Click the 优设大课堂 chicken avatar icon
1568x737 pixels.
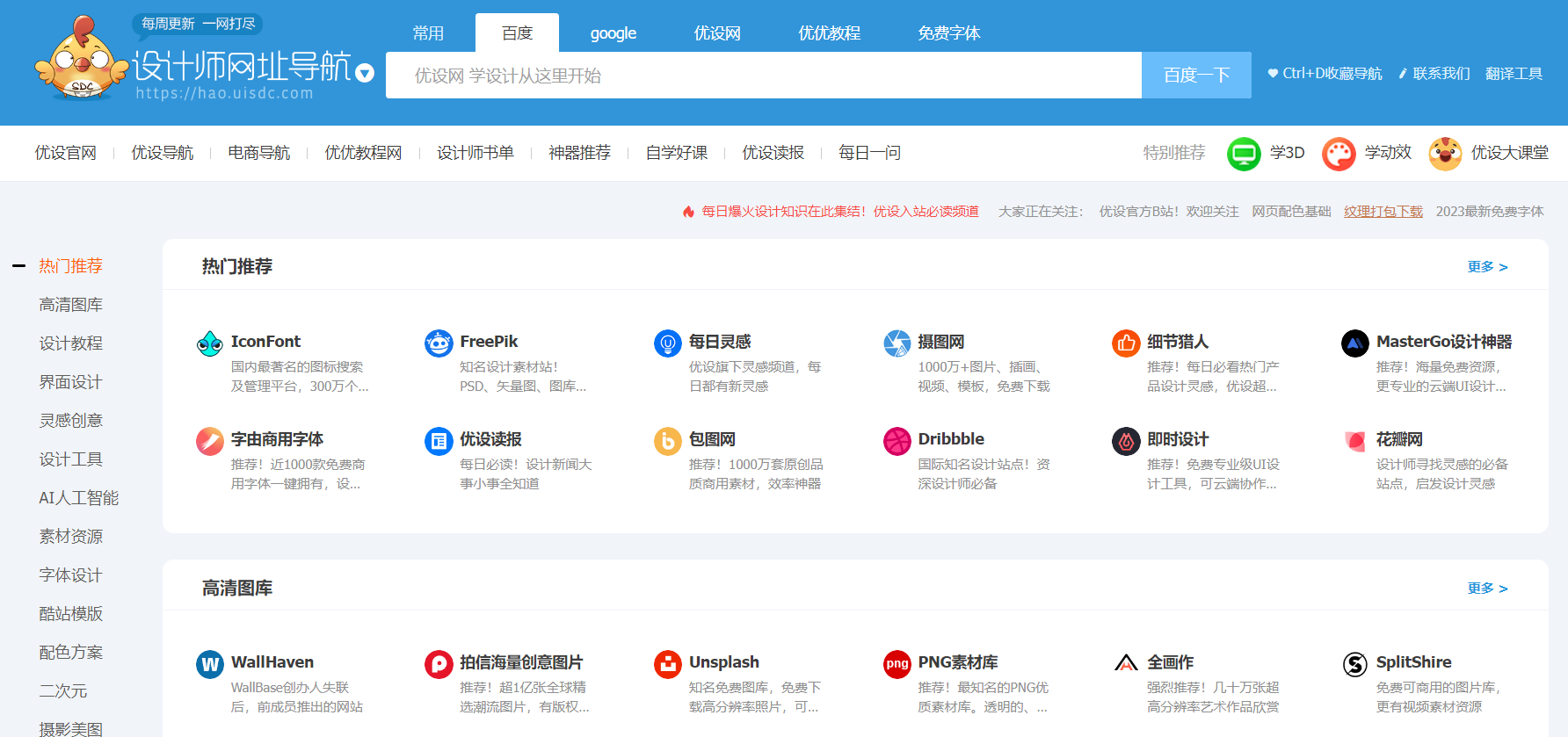(x=1445, y=154)
